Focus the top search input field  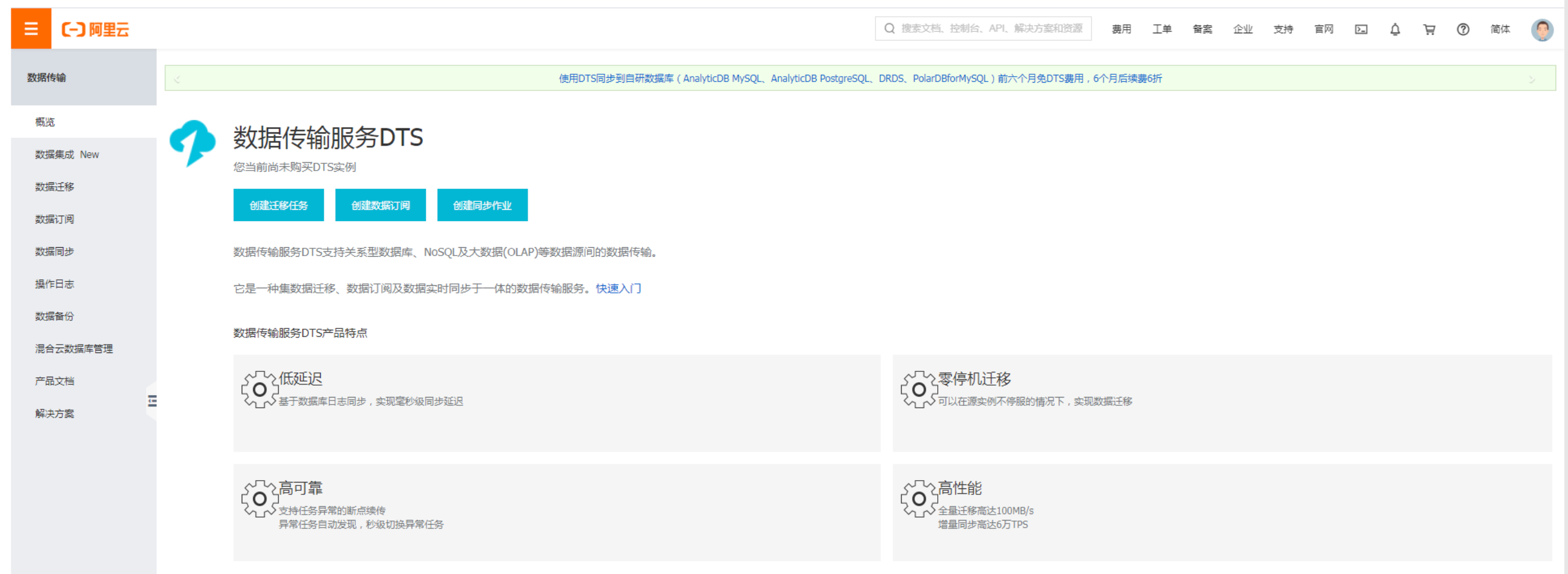click(983, 29)
